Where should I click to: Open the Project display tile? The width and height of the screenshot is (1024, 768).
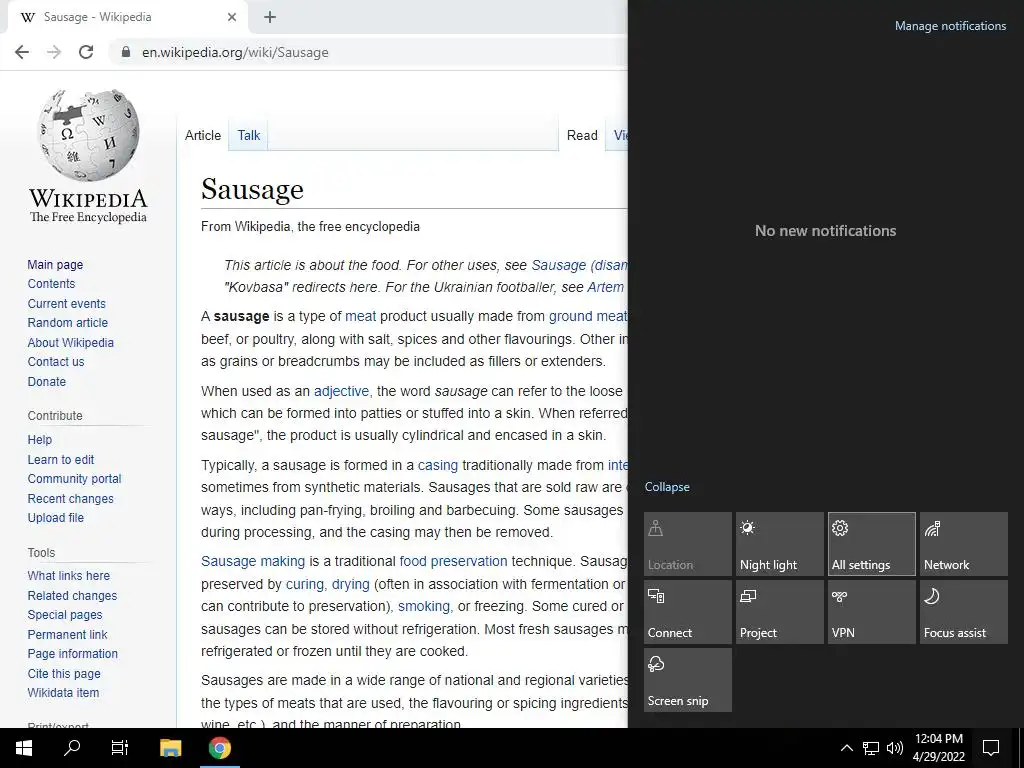(x=780, y=612)
